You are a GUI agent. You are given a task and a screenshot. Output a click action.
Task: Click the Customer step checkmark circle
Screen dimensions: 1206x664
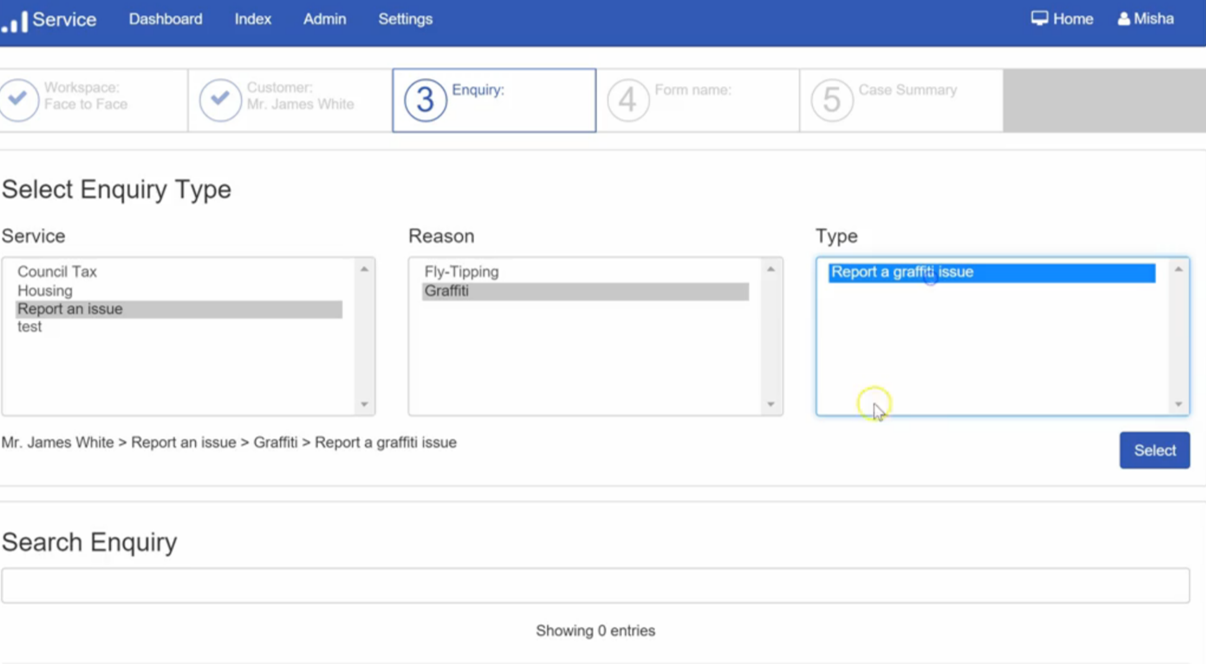(x=220, y=100)
